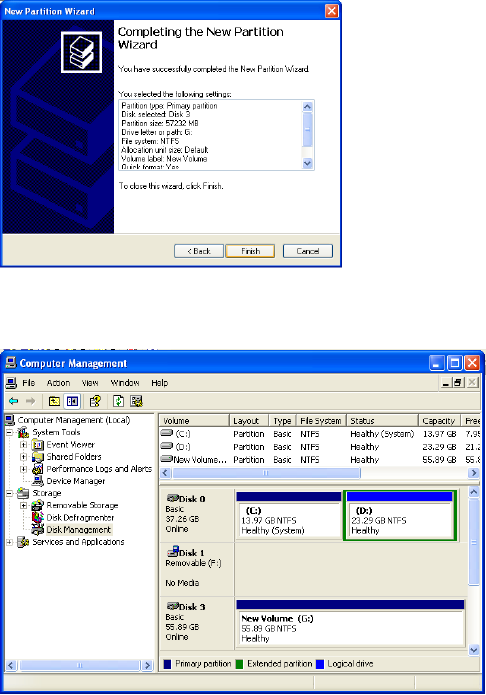Click the Disk 0 label icon
This screenshot has width=486, height=695.
(x=172, y=499)
